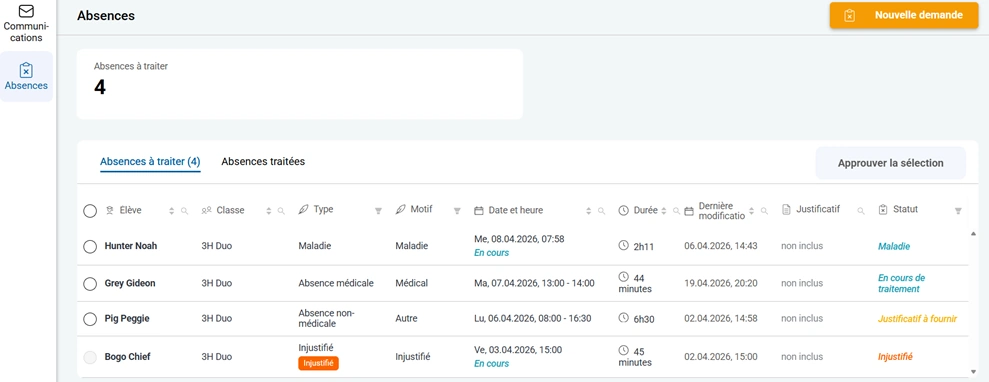The height and width of the screenshot is (382, 989).
Task: Select the Absences à traiter (4) tab
Action: click(150, 163)
